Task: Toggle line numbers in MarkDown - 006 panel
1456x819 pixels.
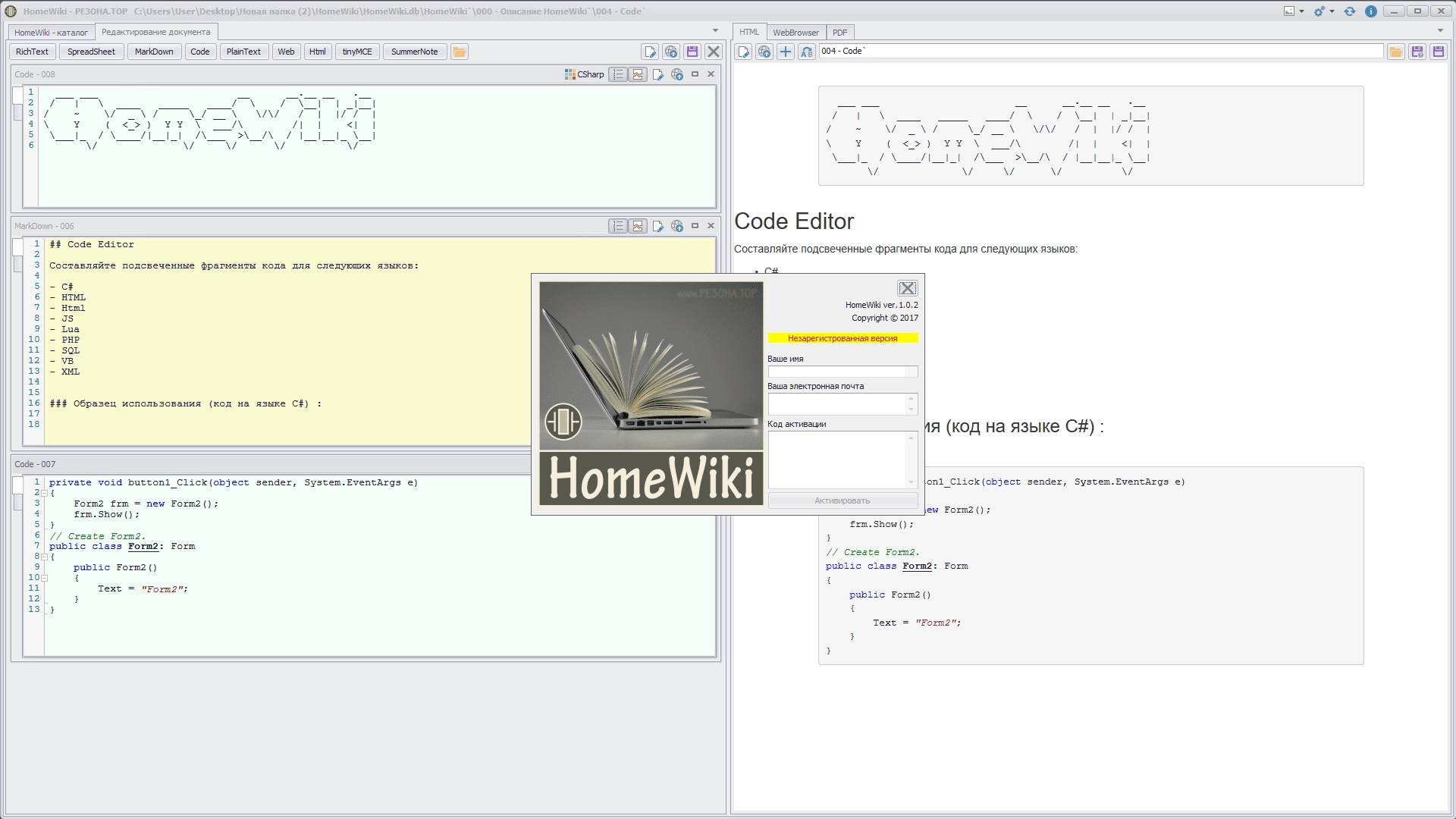Action: tap(619, 226)
